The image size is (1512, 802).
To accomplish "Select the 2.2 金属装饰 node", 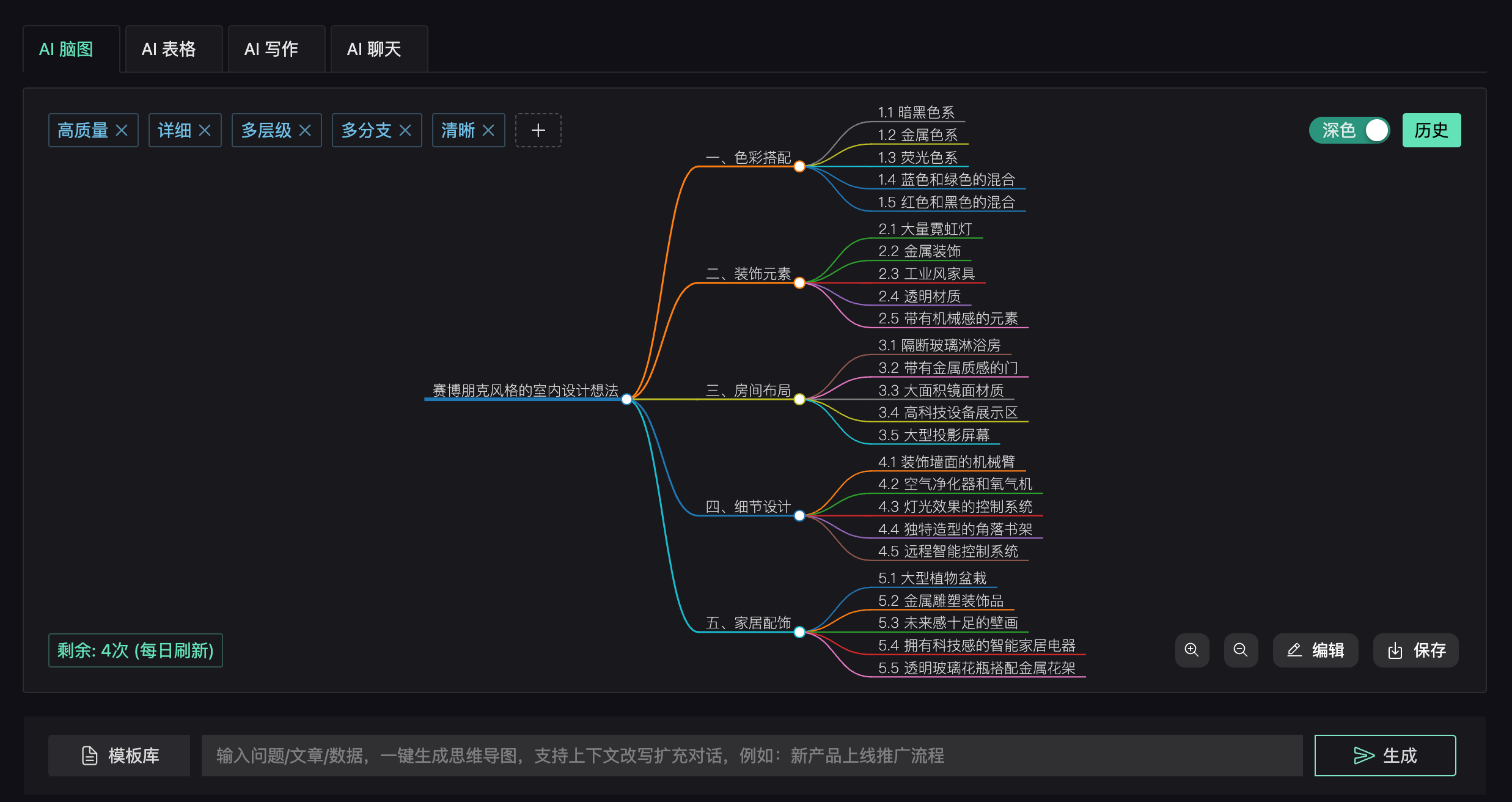I will (920, 251).
